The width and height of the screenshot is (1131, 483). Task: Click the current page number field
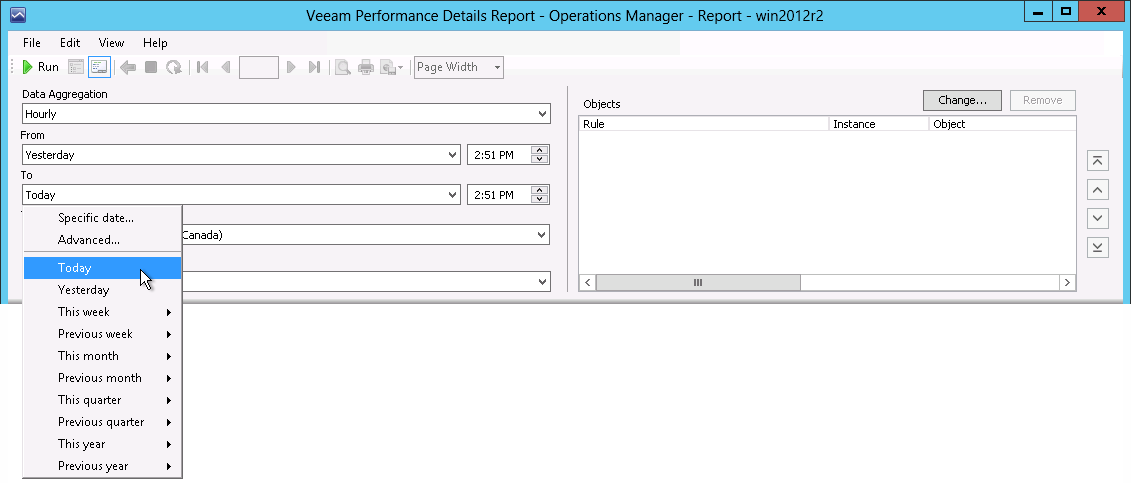259,67
